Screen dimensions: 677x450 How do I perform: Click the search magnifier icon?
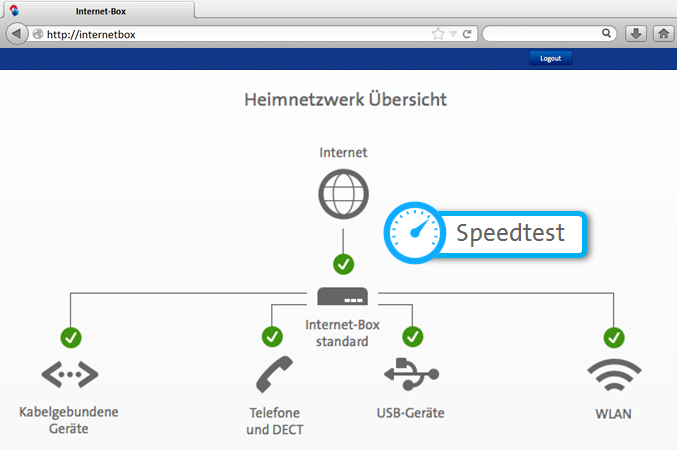[606, 33]
